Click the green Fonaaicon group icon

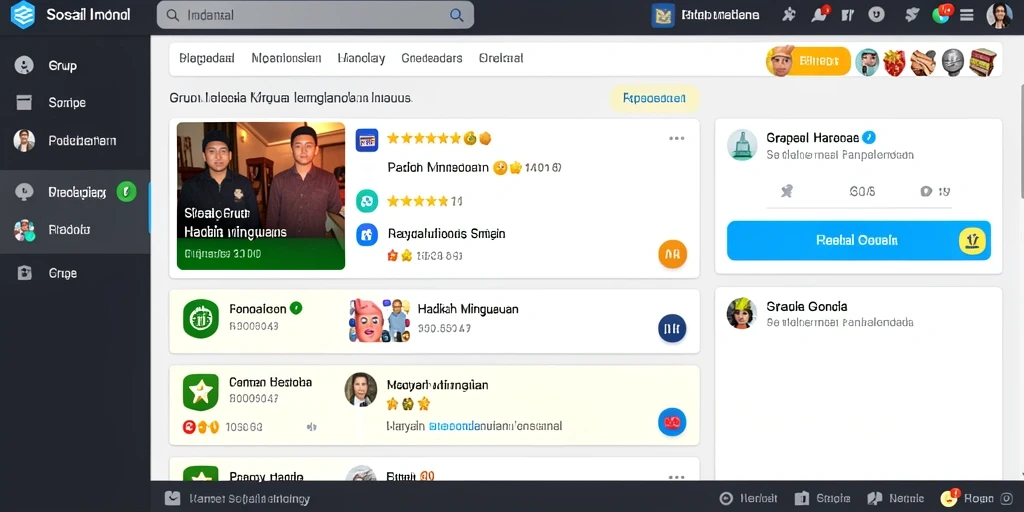(x=200, y=319)
